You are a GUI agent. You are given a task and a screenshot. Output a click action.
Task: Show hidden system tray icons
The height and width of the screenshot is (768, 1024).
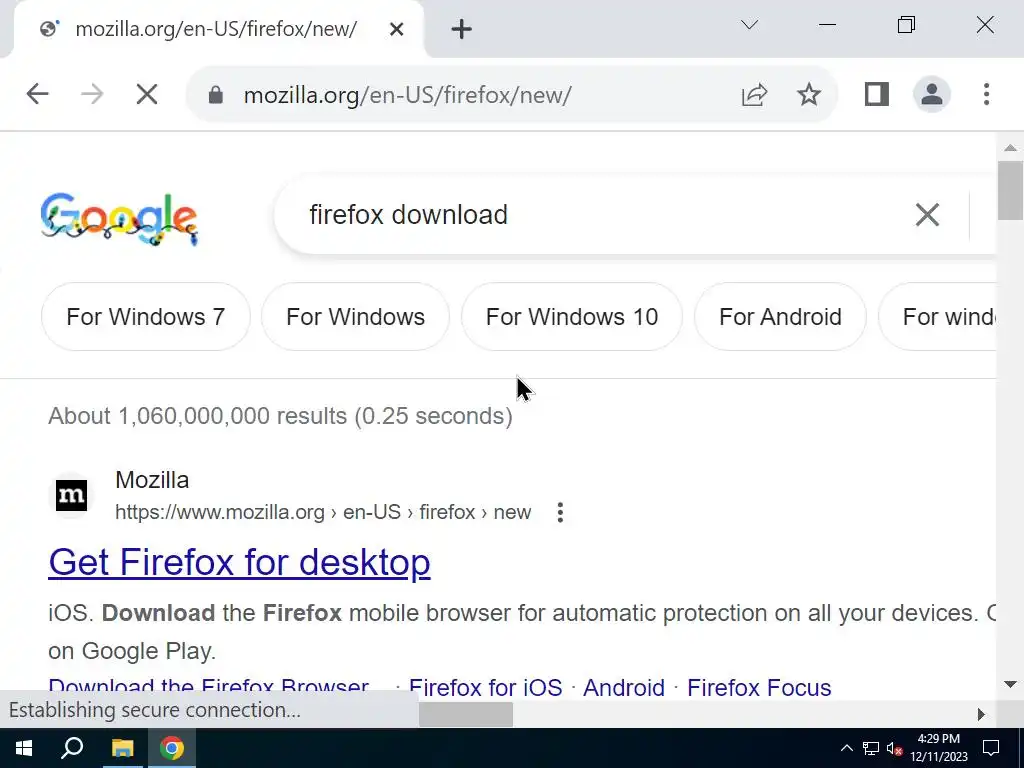[846, 748]
